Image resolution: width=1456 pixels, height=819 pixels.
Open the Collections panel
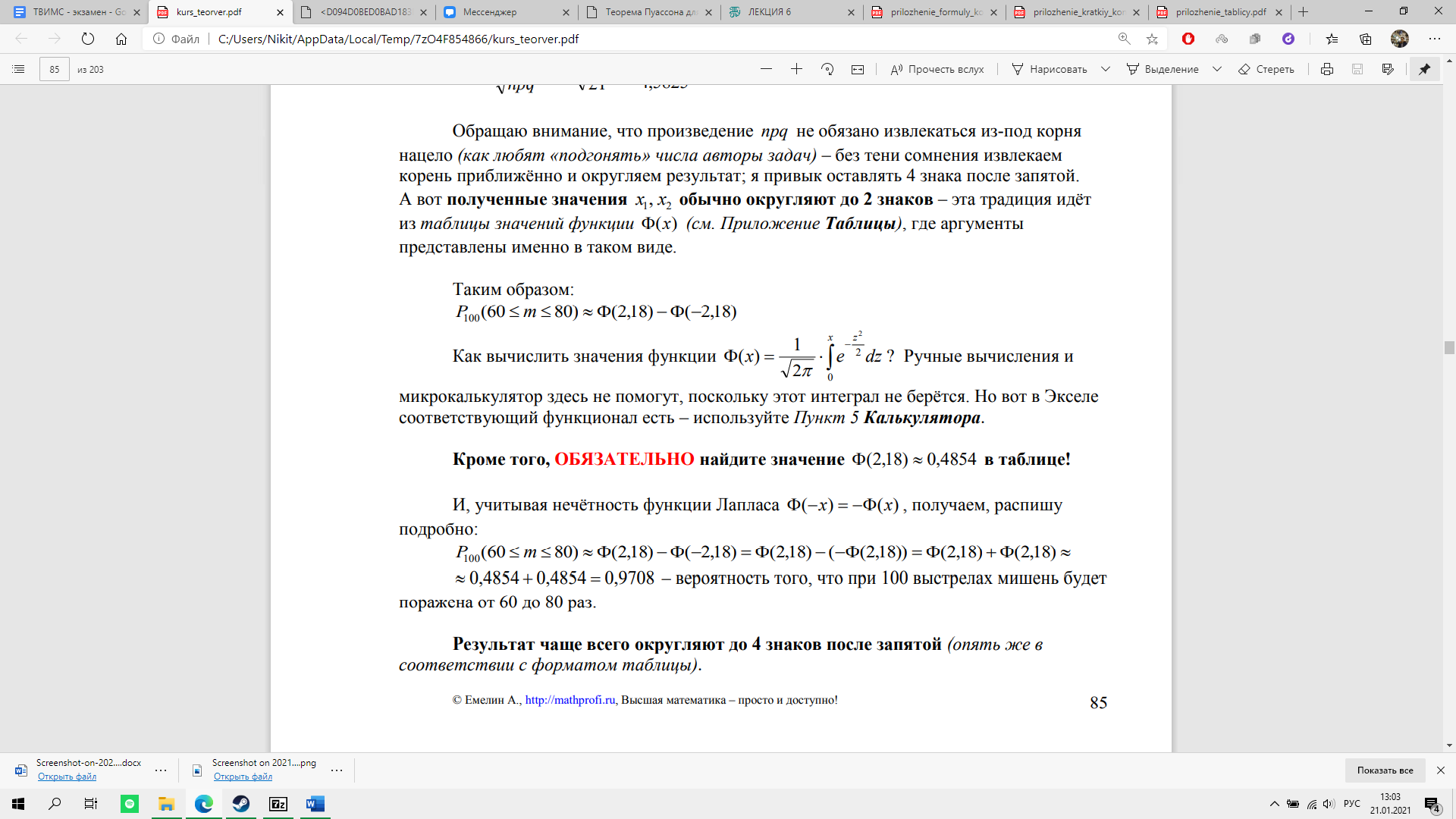(x=1366, y=39)
